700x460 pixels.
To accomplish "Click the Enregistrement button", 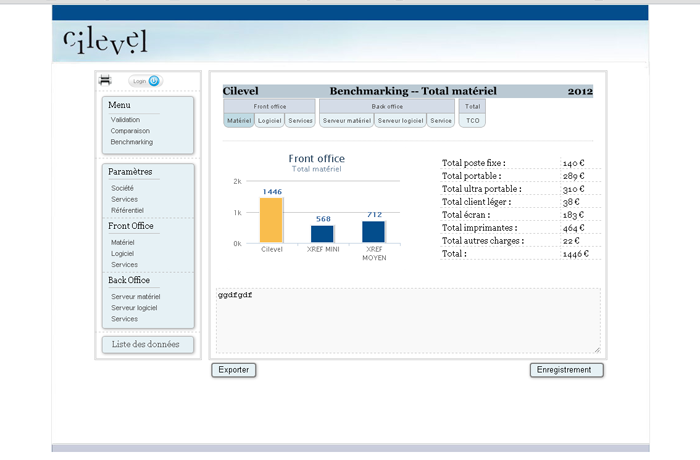I will pyautogui.click(x=566, y=370).
